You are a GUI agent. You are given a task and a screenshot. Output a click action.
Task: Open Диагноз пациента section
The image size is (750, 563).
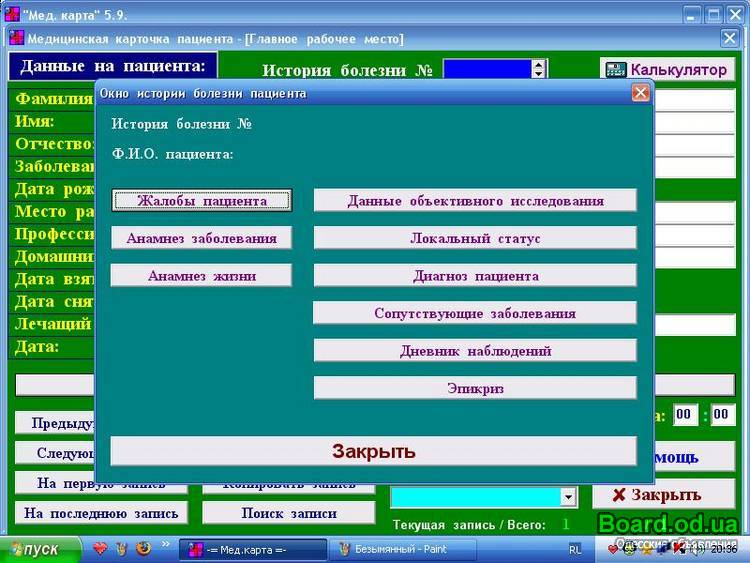pyautogui.click(x=475, y=276)
